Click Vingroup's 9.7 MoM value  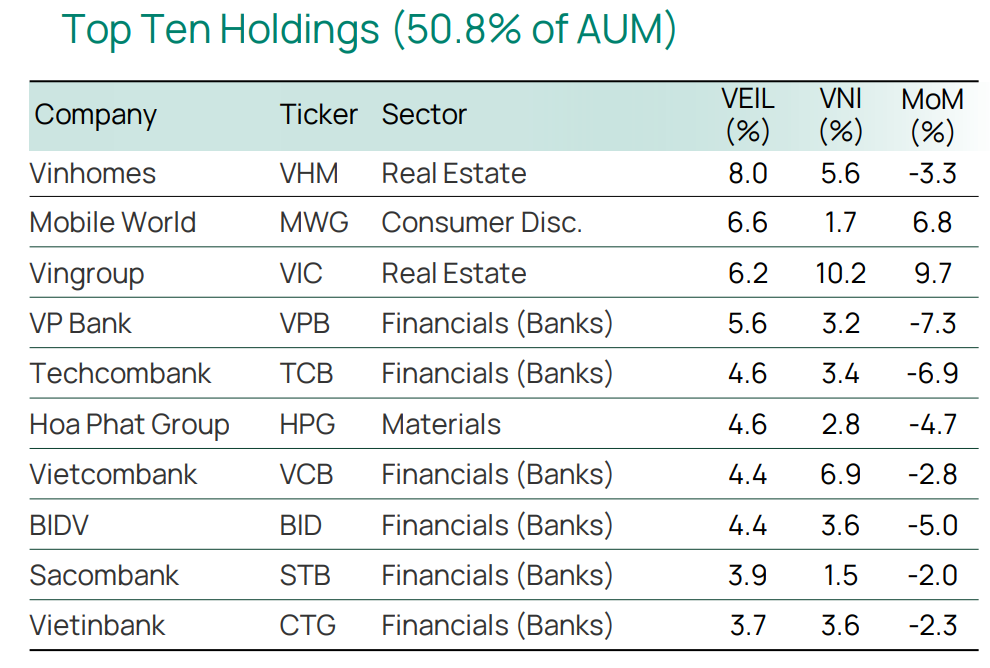pos(932,274)
